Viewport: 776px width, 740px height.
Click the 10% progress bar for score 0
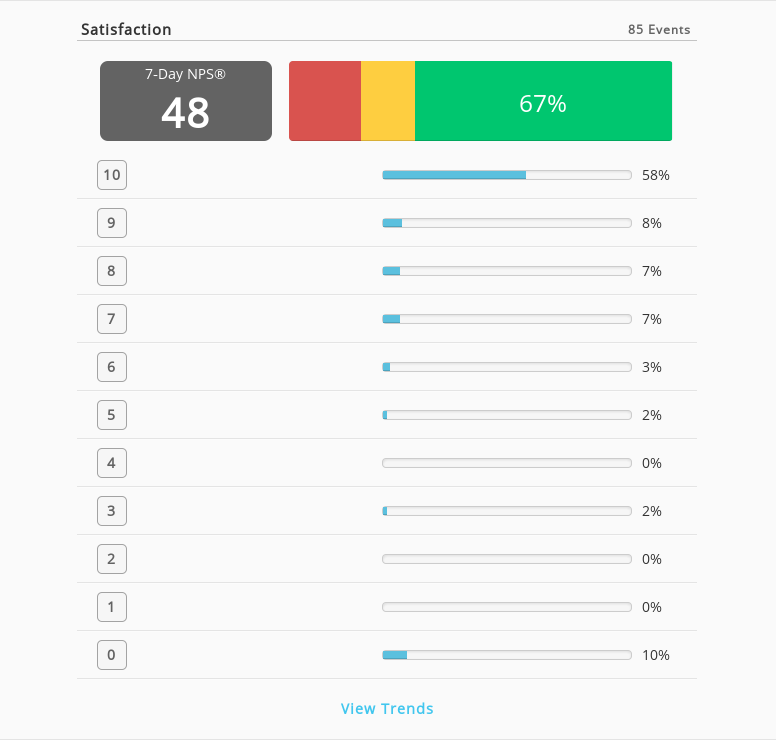tap(507, 655)
